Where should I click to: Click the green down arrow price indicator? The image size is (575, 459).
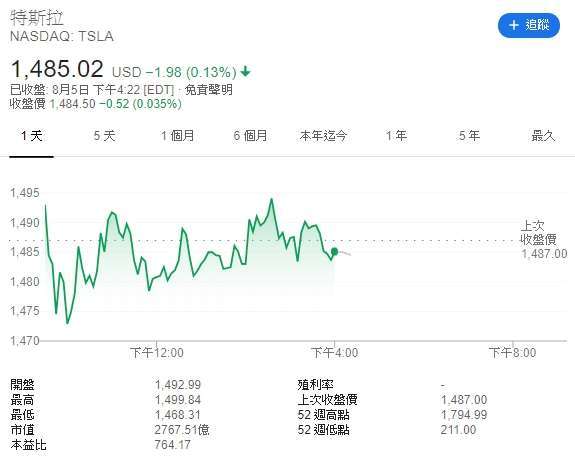click(x=245, y=71)
